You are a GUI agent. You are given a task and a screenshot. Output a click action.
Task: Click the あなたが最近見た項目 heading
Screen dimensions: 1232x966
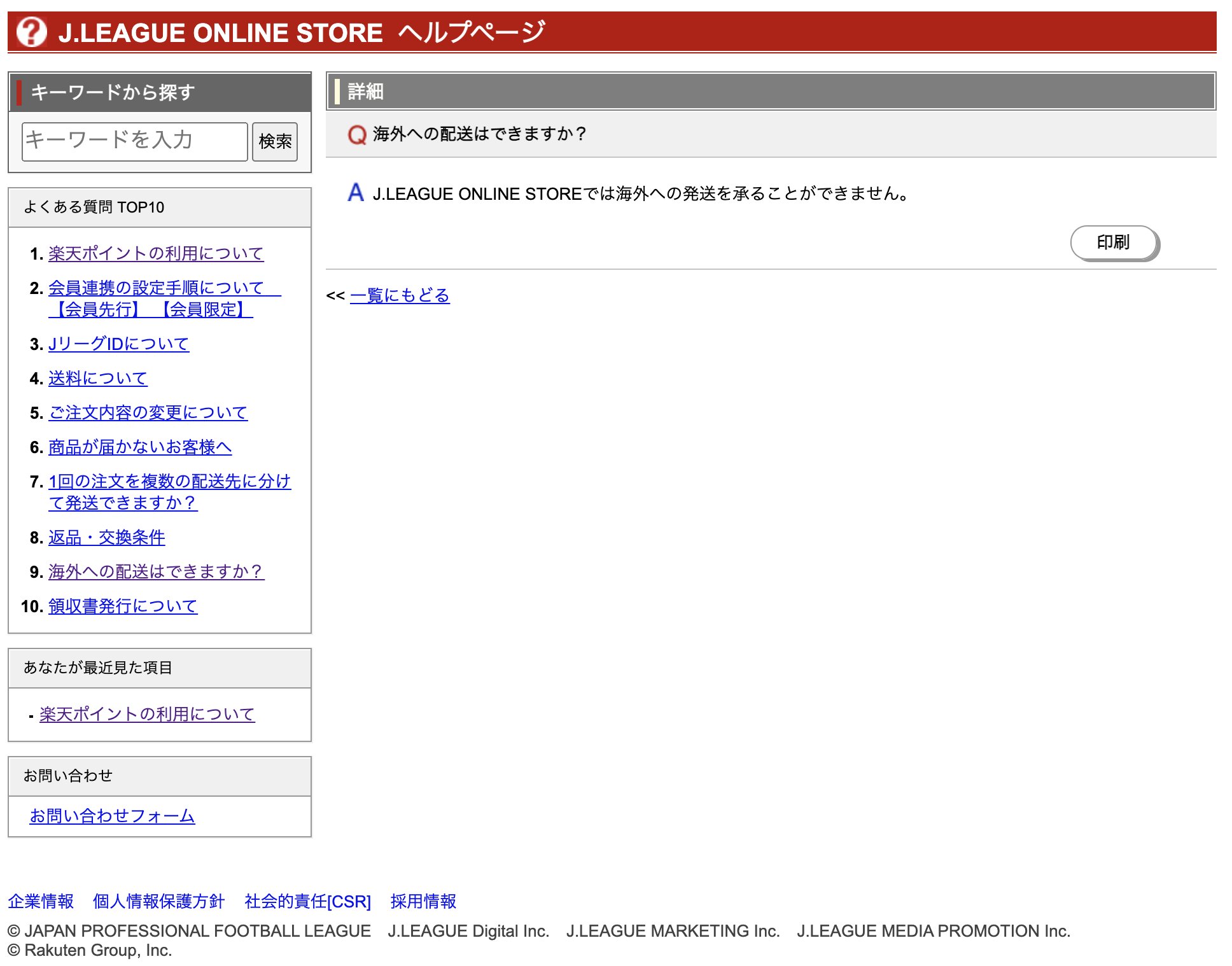point(98,668)
